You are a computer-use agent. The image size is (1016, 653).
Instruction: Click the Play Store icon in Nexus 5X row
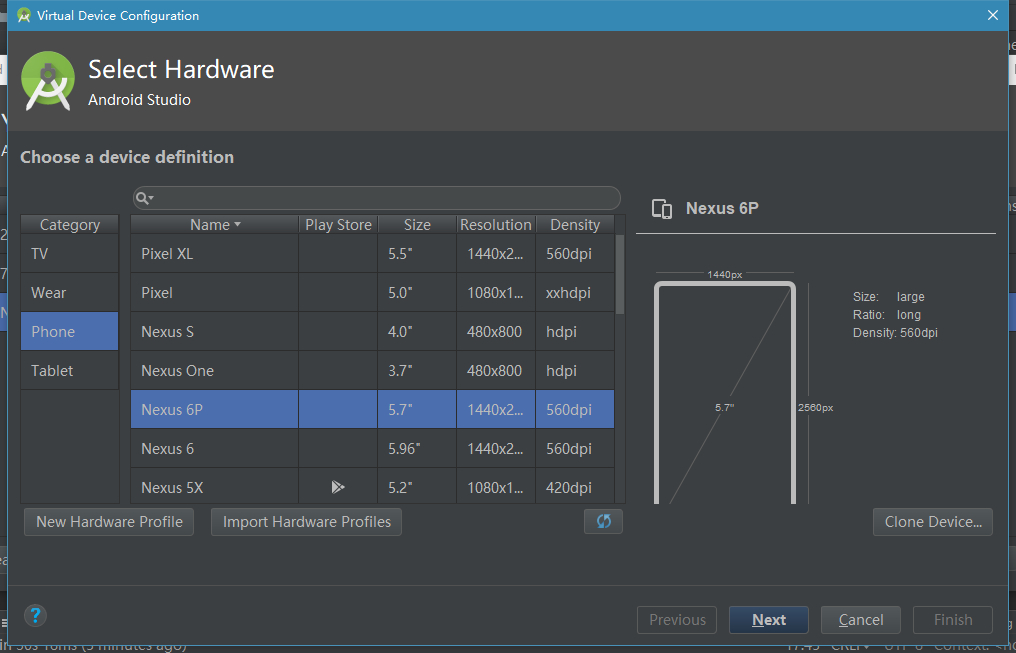tap(338, 487)
